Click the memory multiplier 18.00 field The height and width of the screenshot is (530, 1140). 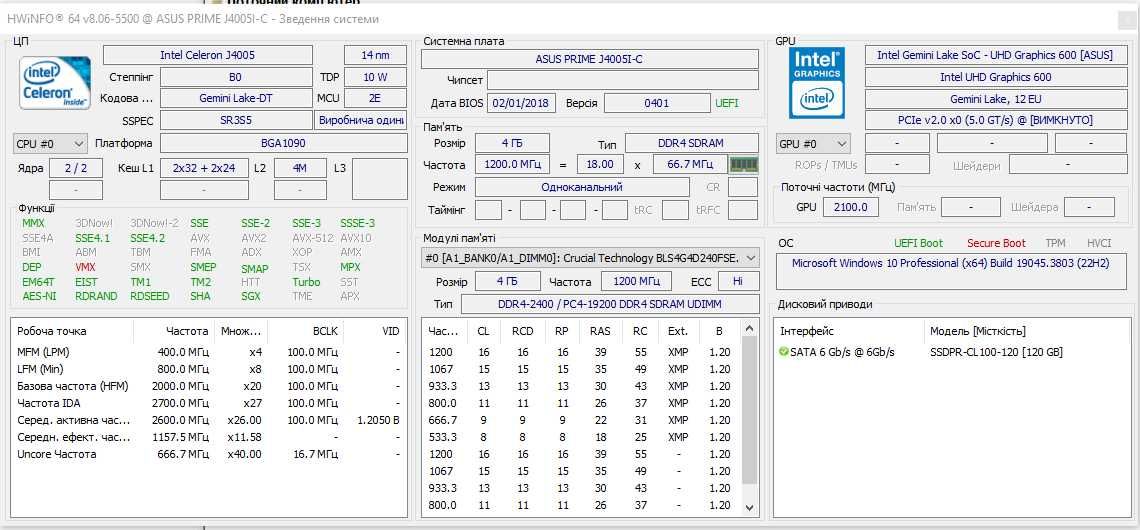coord(600,164)
